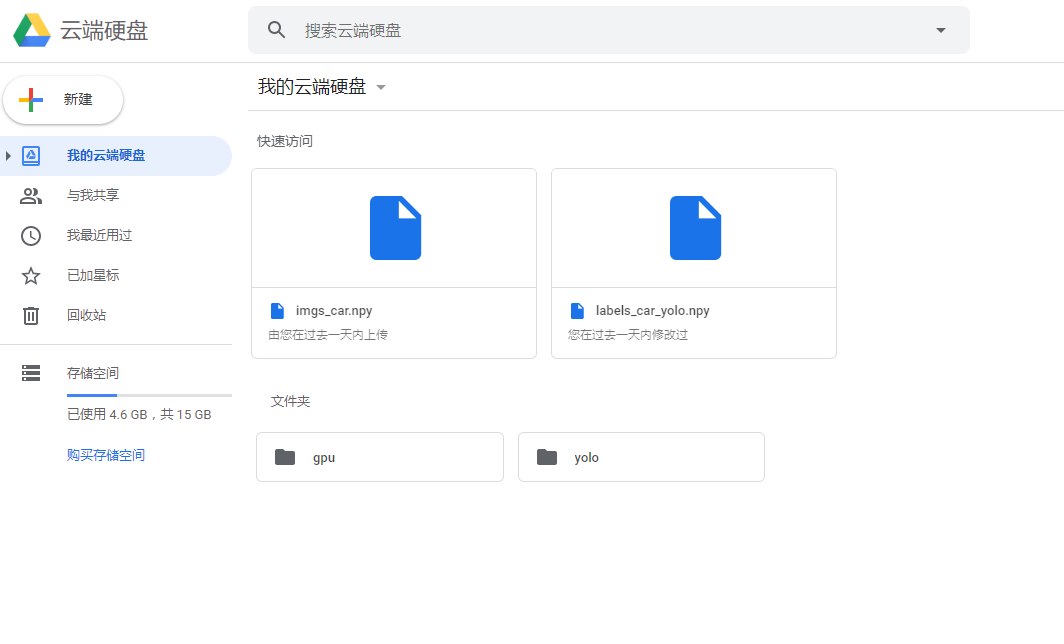
Task: Select the labels_car_yolo.npy large file thumbnail
Action: (694, 228)
